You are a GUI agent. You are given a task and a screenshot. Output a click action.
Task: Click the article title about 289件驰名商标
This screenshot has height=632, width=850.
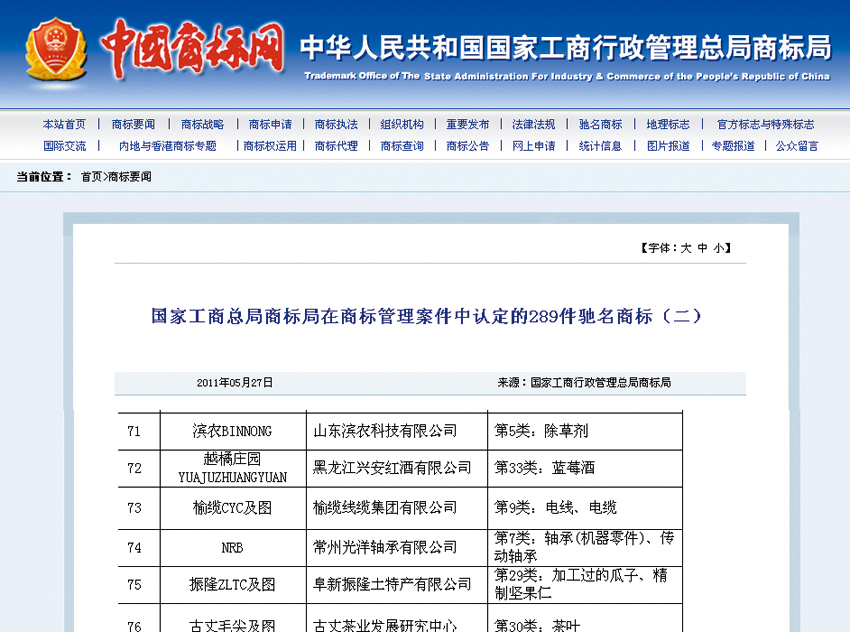[427, 316]
